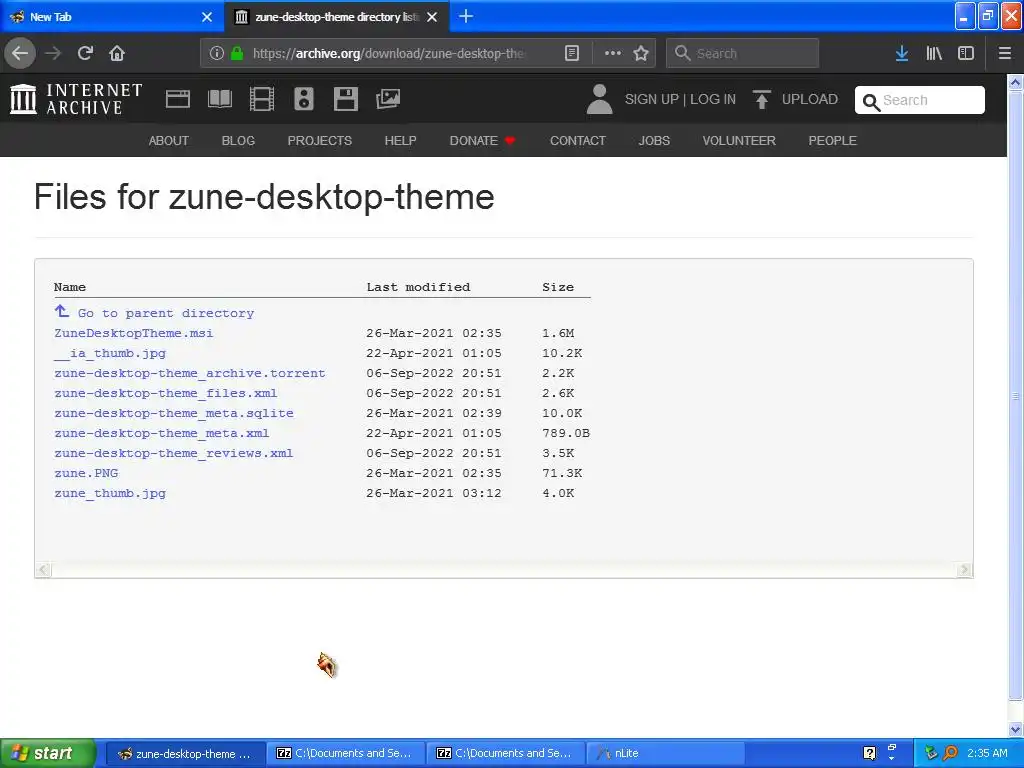Show site information icon in address bar
The width and height of the screenshot is (1024, 768).
click(x=217, y=53)
